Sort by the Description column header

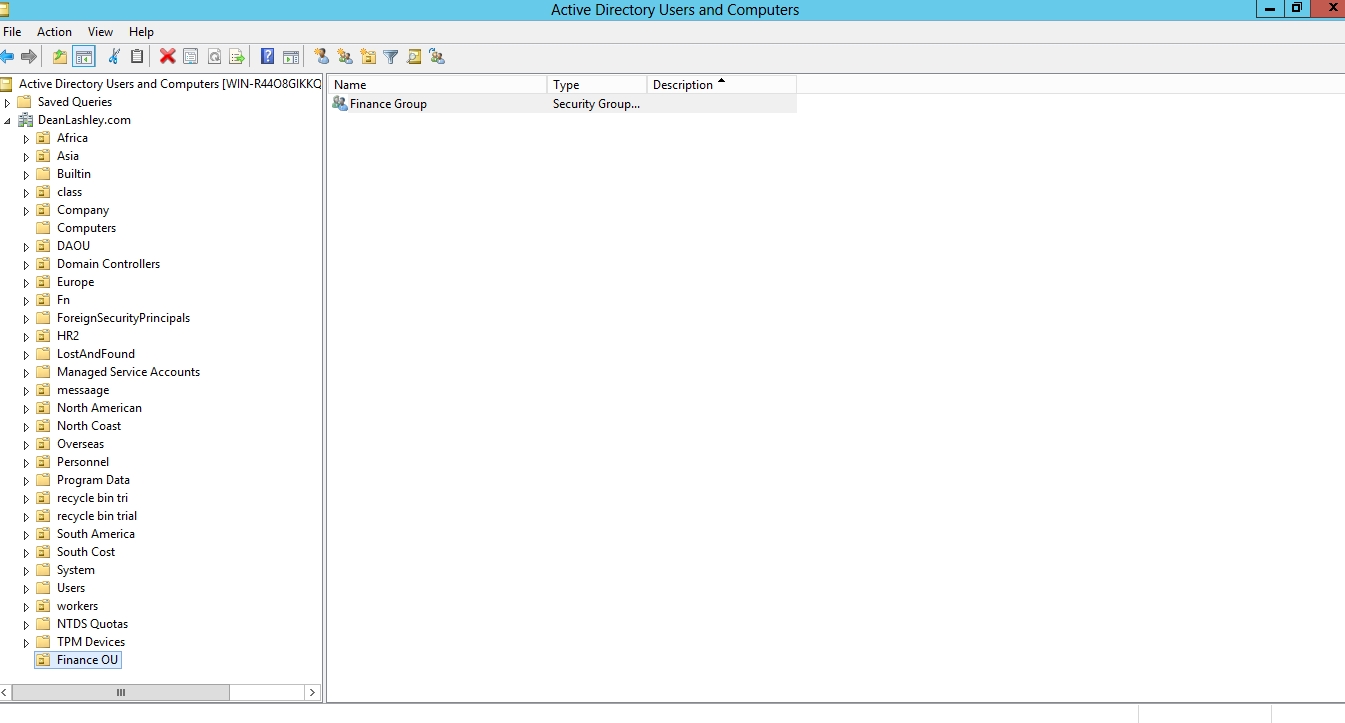[722, 85]
